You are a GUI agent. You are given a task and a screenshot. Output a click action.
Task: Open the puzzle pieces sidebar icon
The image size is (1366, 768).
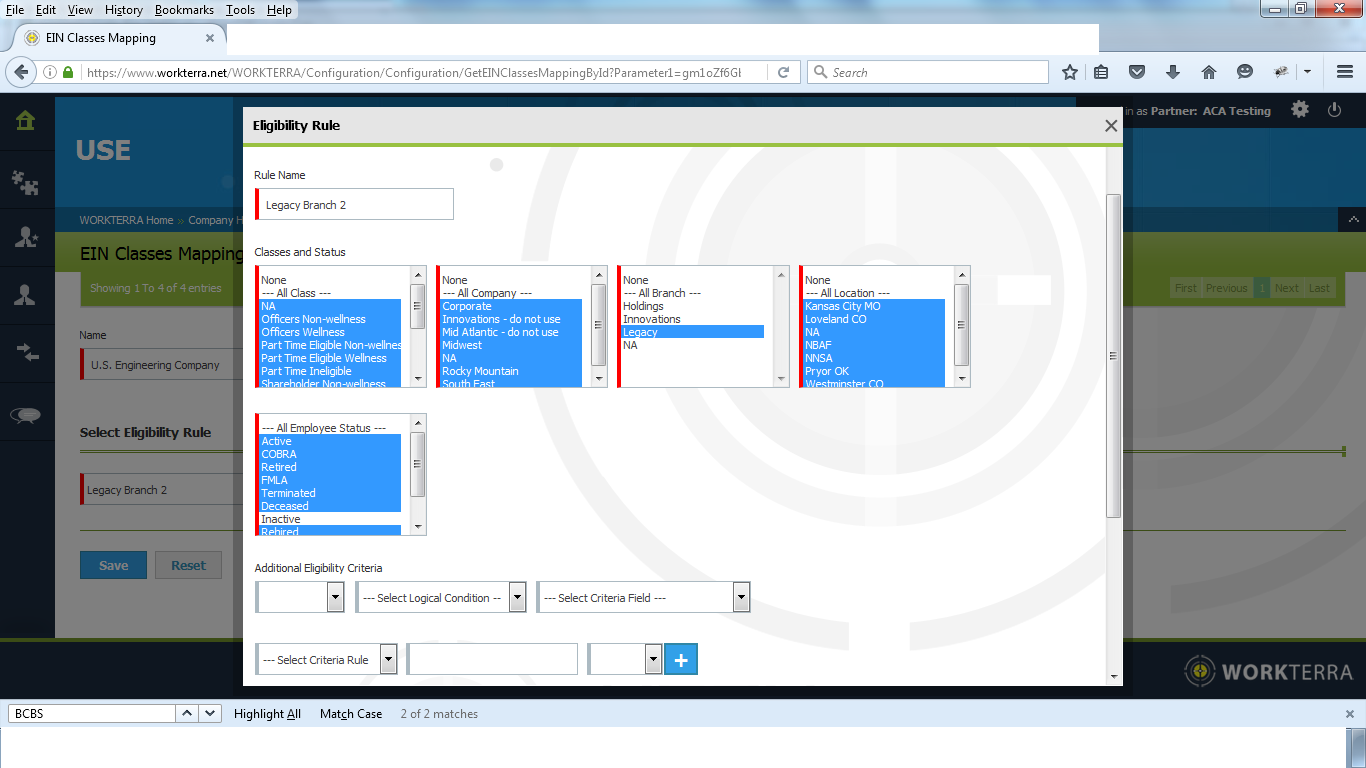click(25, 181)
